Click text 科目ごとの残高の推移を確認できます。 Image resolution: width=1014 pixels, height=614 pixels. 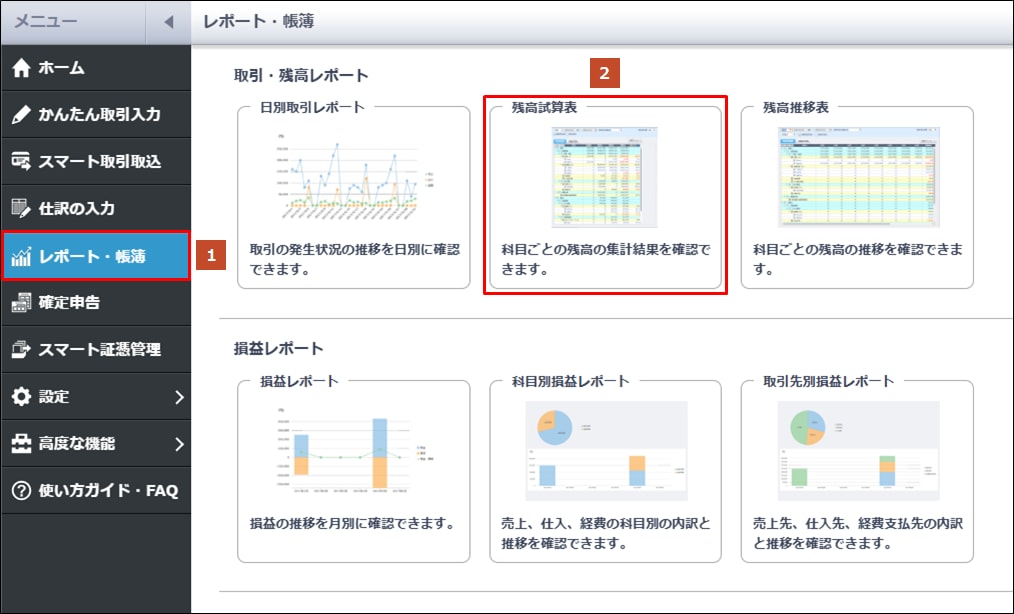pyautogui.click(x=858, y=259)
